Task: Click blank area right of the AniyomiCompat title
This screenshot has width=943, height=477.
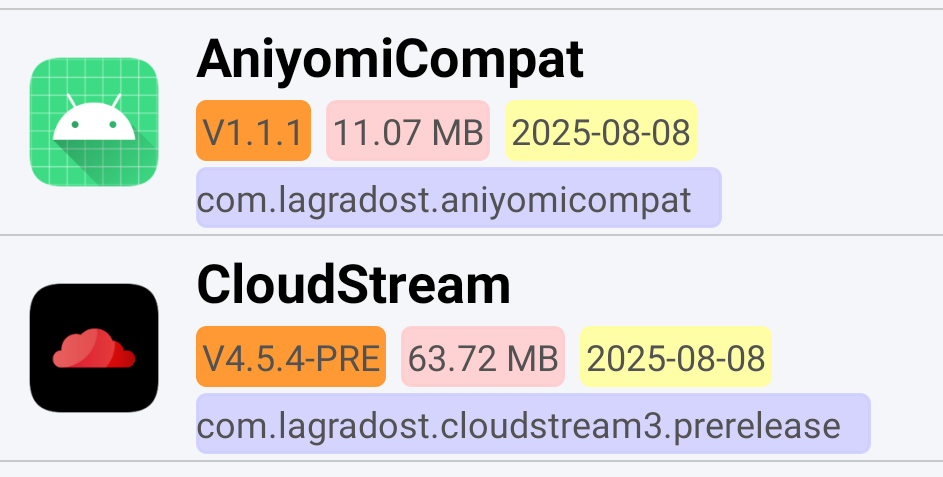Action: (760, 61)
